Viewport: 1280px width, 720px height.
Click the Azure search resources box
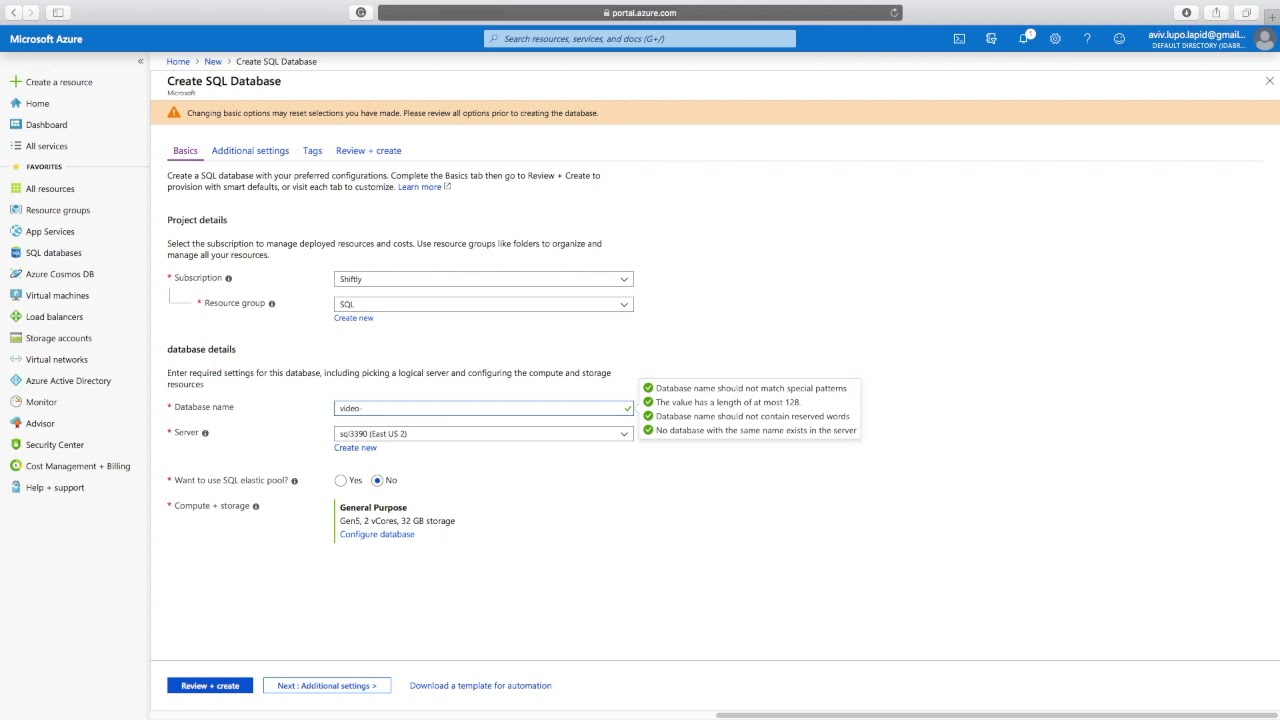(x=640, y=39)
